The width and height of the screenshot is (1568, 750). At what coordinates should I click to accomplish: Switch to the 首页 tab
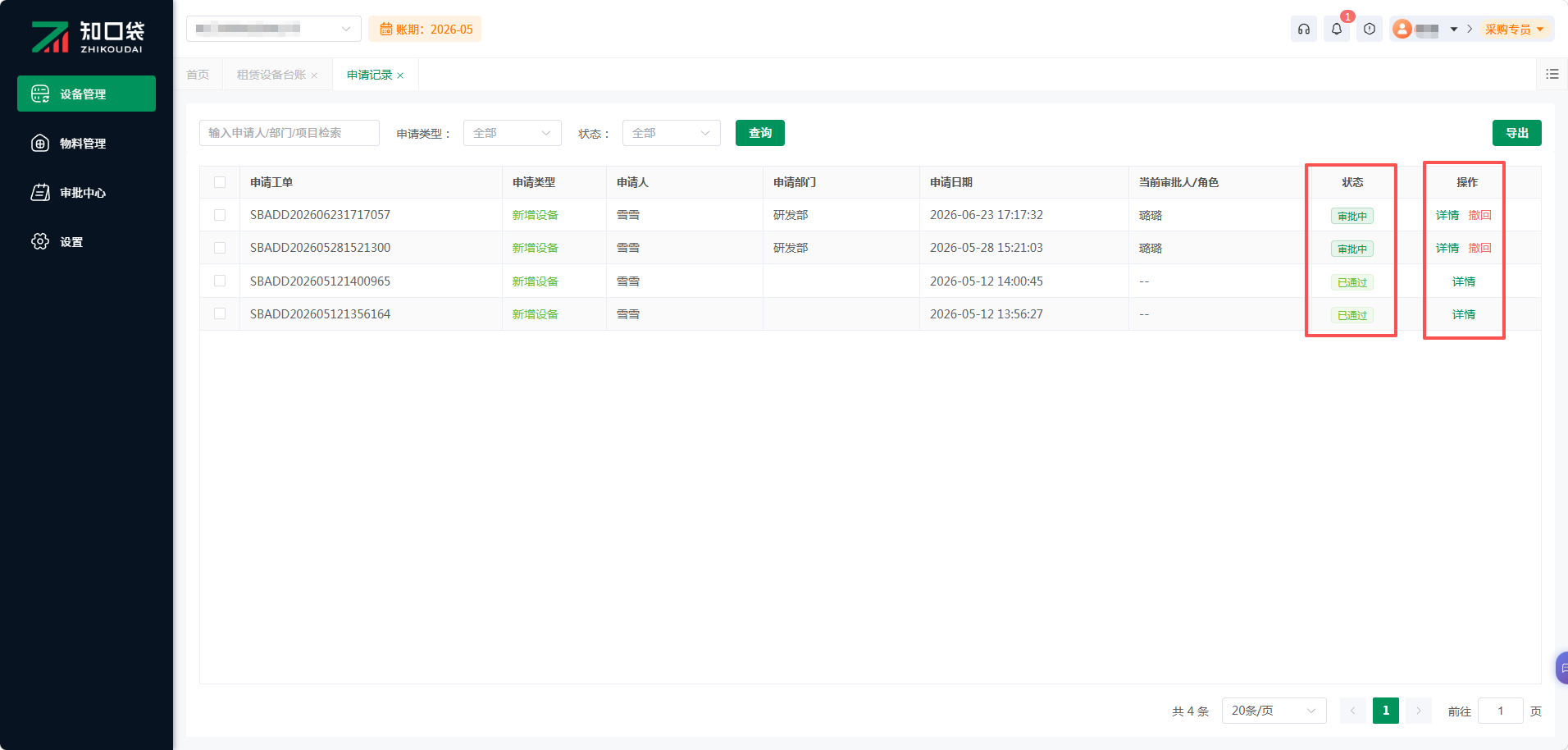198,75
